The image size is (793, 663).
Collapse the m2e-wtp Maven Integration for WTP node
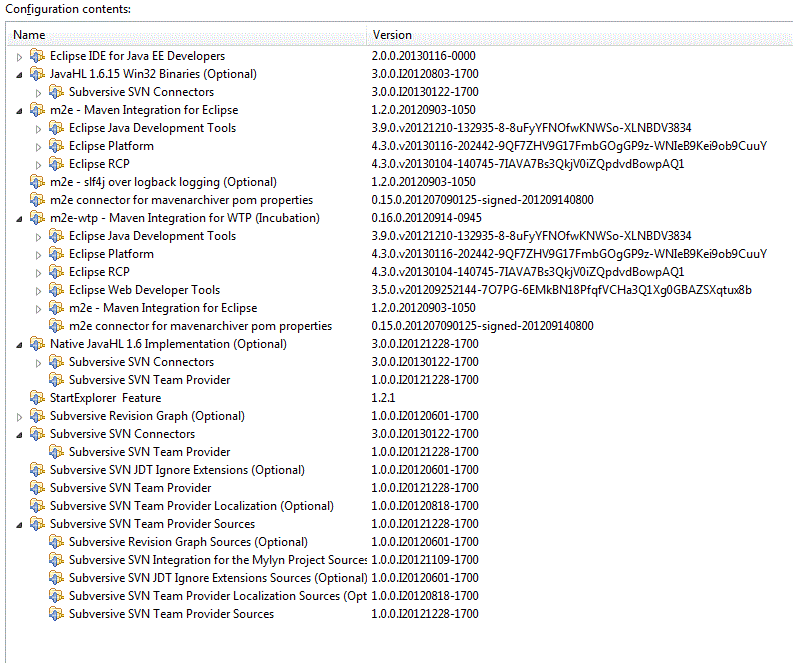click(19, 219)
